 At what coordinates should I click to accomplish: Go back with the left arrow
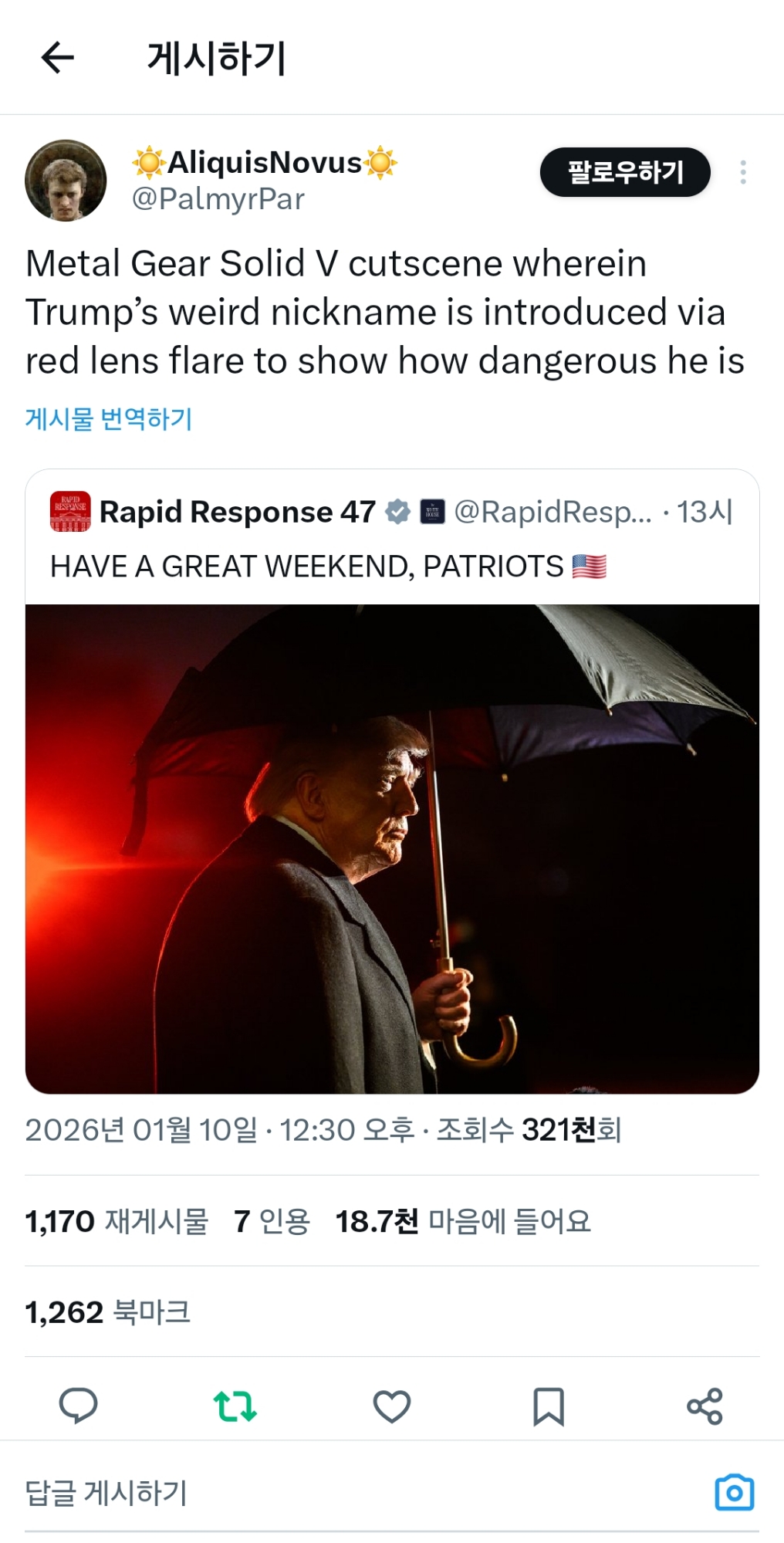[58, 58]
